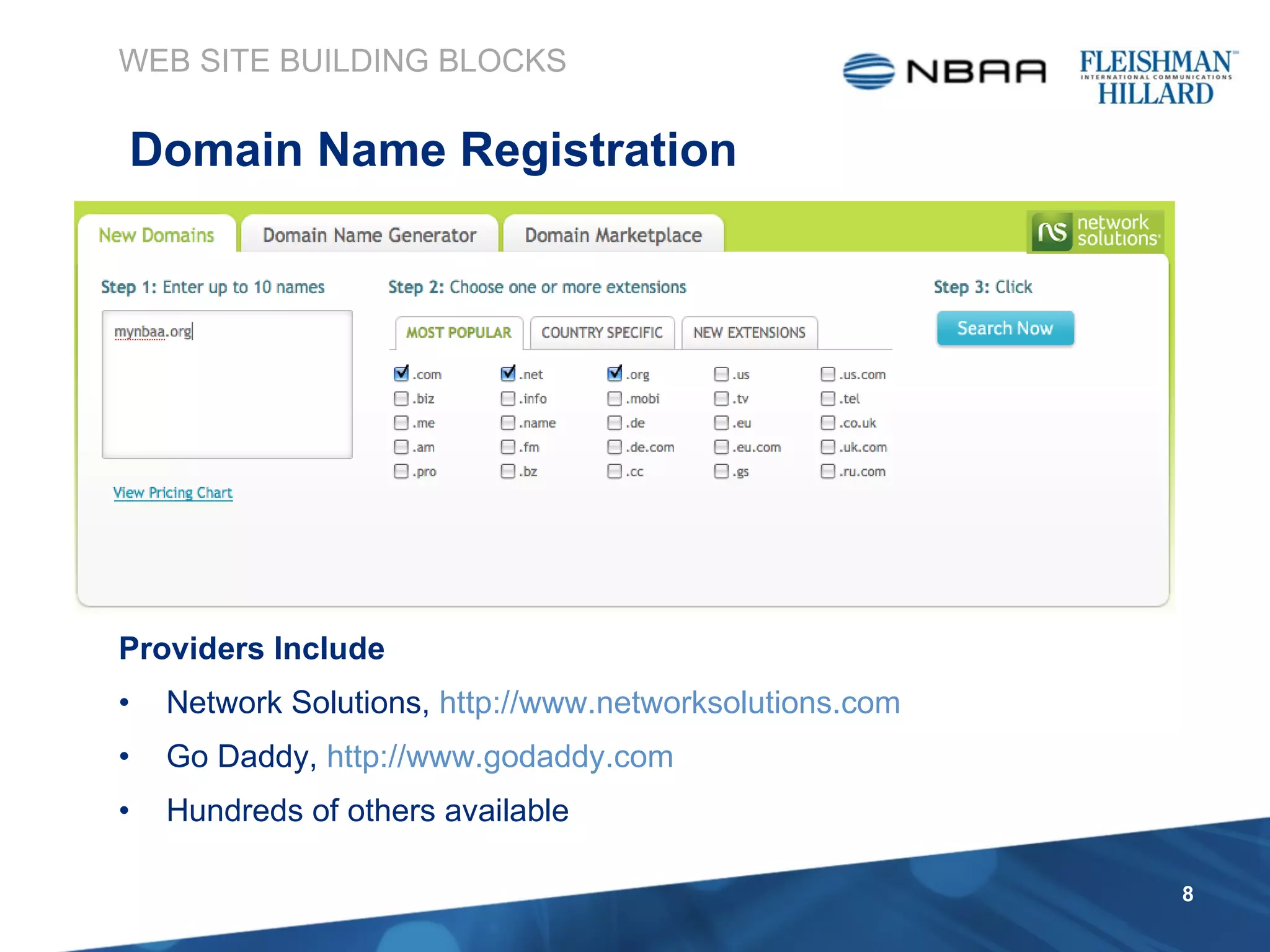
Task: Click the 'WEB SITE BUILDING BLOCKS' header text
Action: [x=342, y=61]
